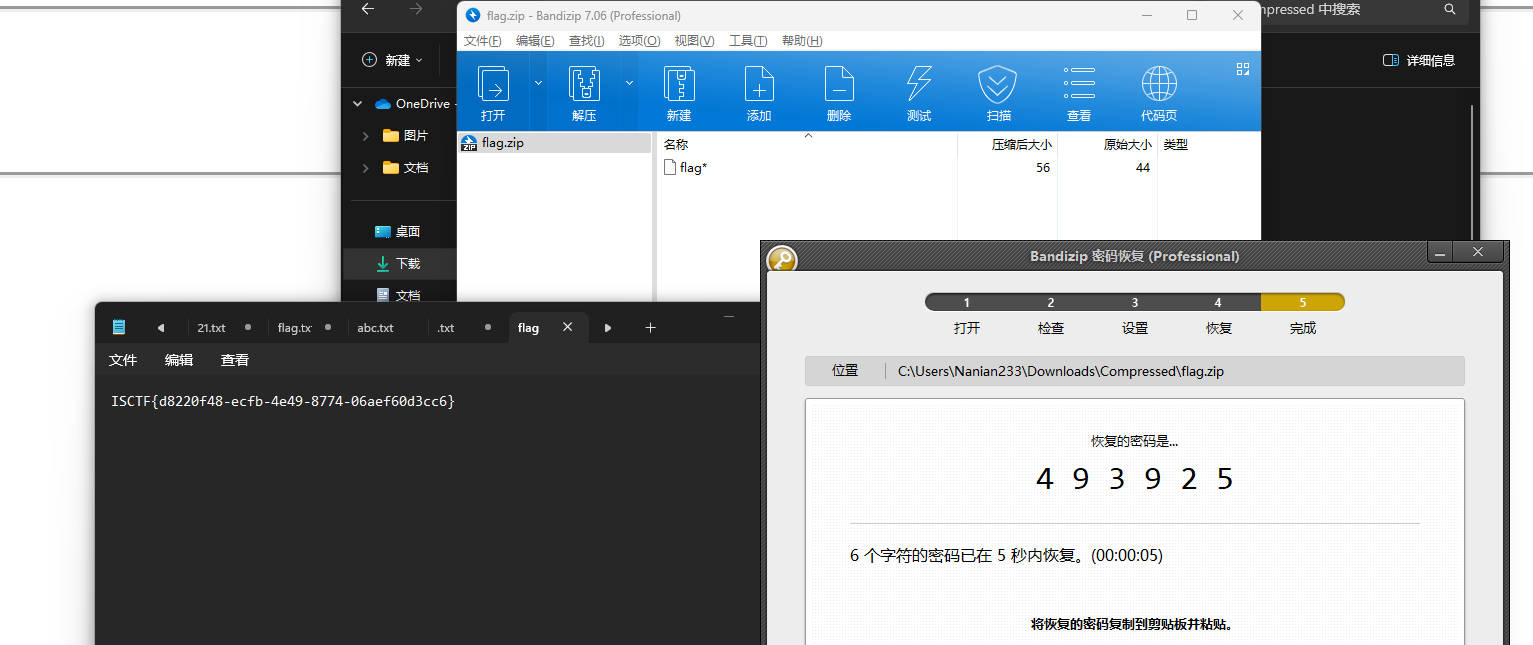
Task: Open dropdown arrow next to 打开 in Bandizip
Action: (538, 82)
